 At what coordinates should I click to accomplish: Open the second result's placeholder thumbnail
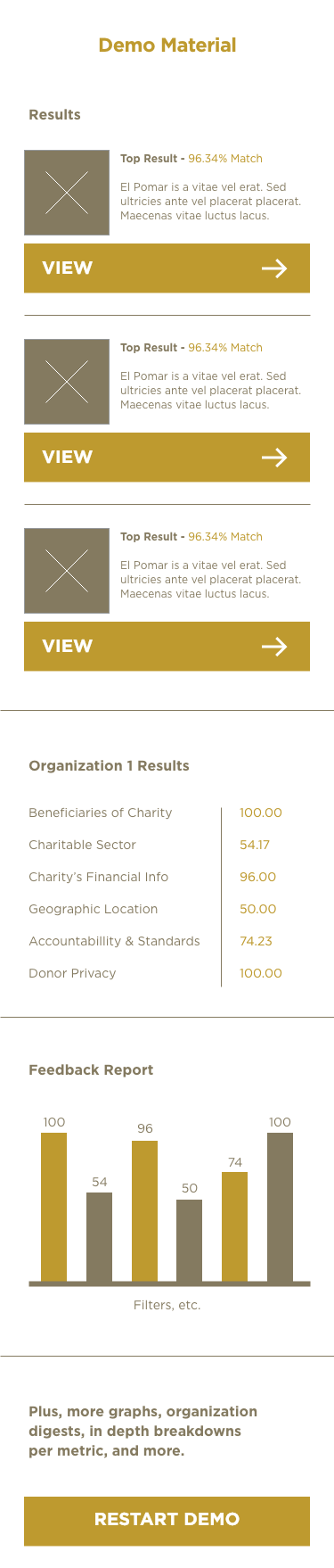[x=67, y=382]
